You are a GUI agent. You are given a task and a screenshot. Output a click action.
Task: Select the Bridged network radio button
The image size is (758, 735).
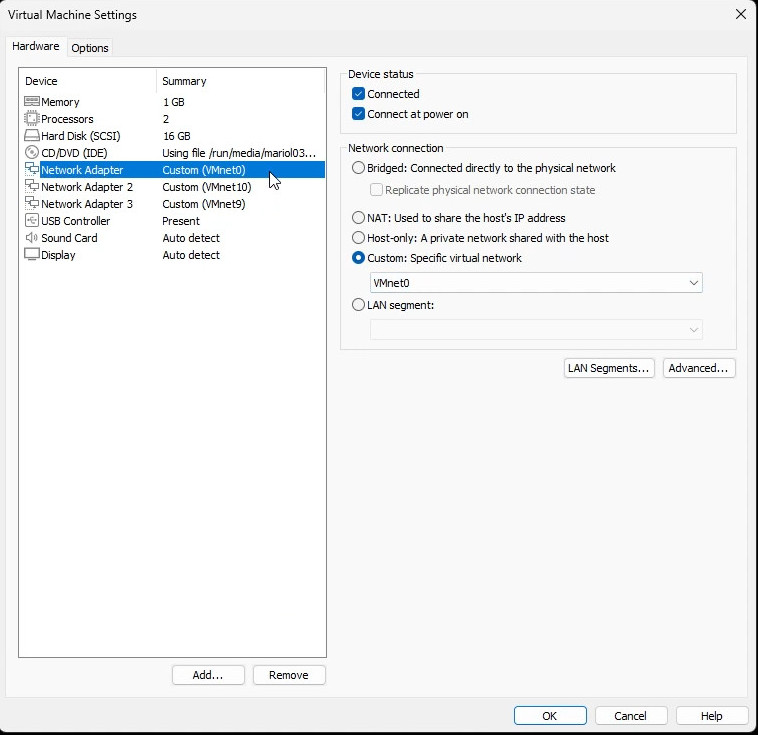click(359, 168)
